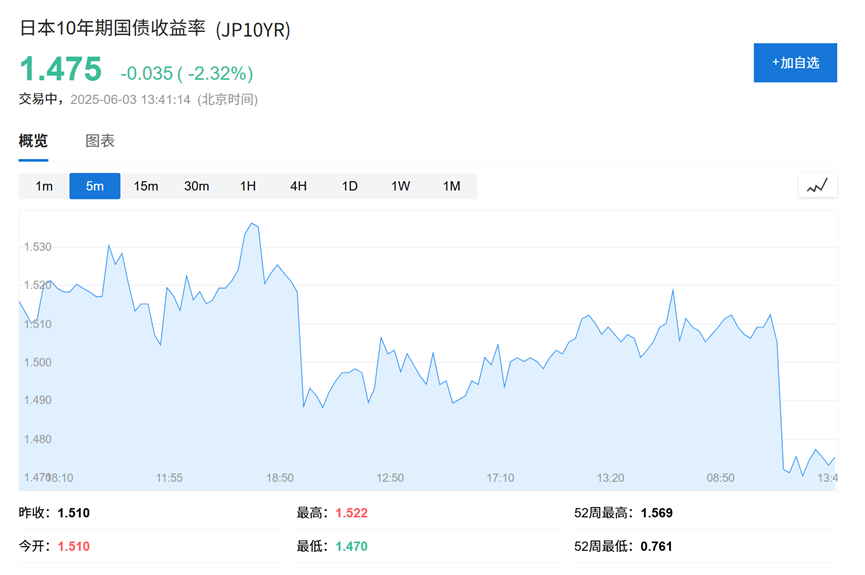Click the current yield value 1.475

click(61, 70)
